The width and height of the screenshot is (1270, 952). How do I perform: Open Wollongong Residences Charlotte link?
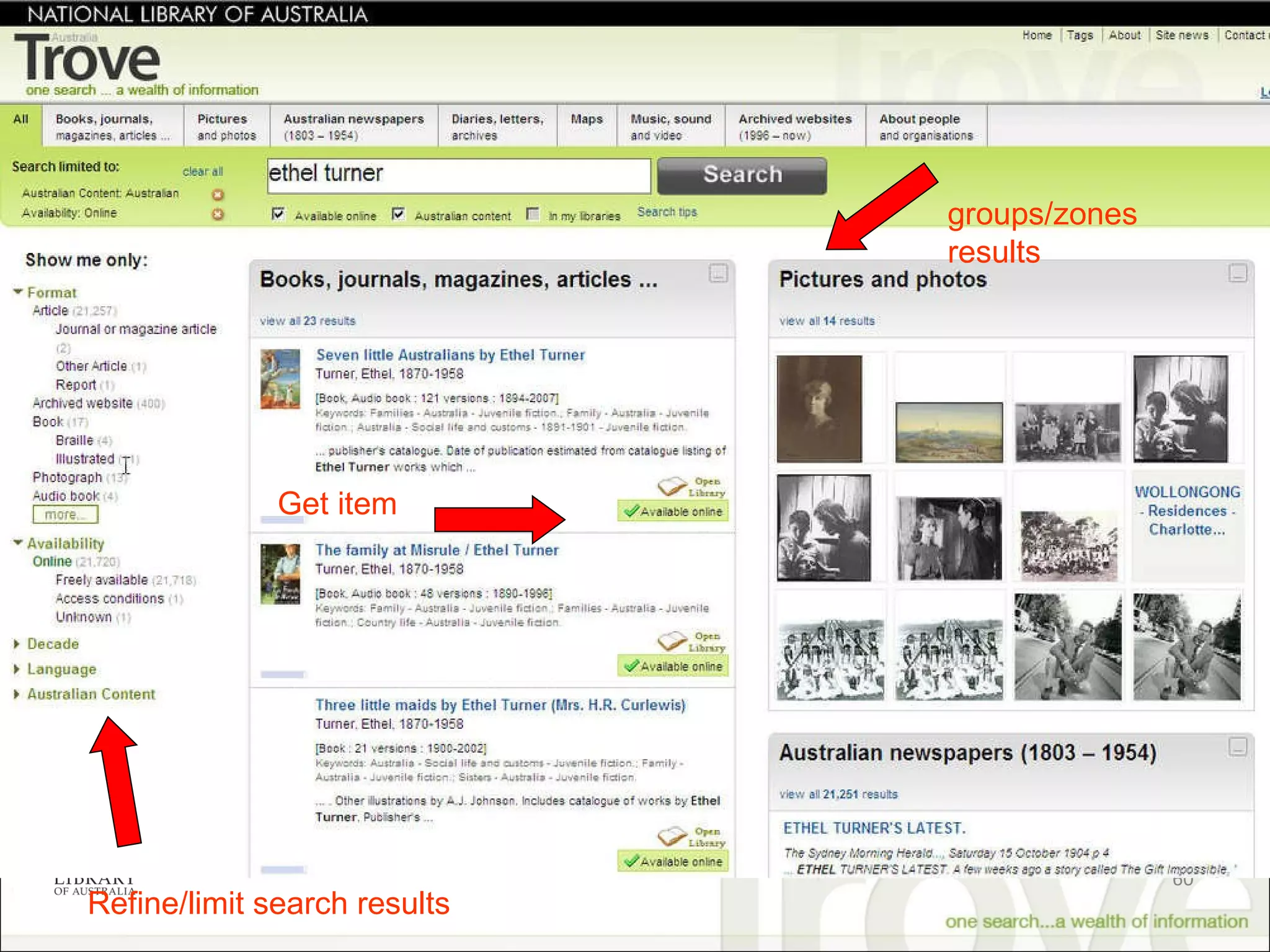(x=1187, y=511)
